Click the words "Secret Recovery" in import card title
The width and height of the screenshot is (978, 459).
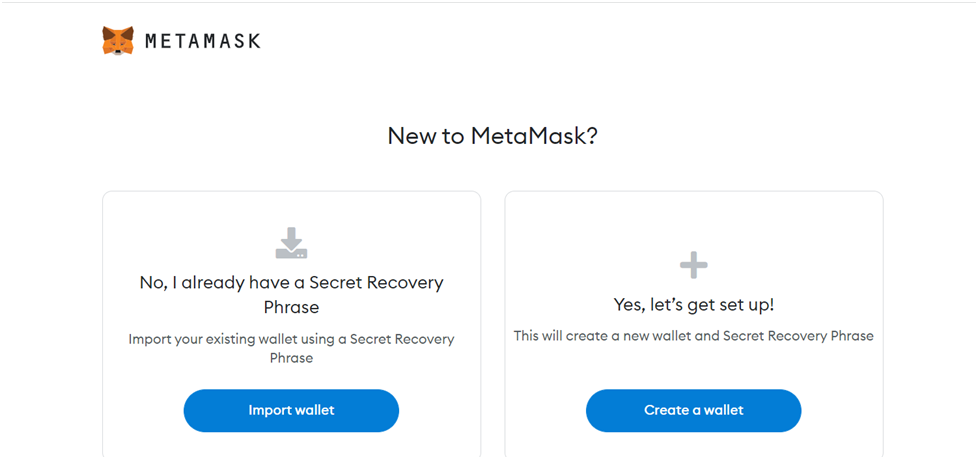pos(377,283)
